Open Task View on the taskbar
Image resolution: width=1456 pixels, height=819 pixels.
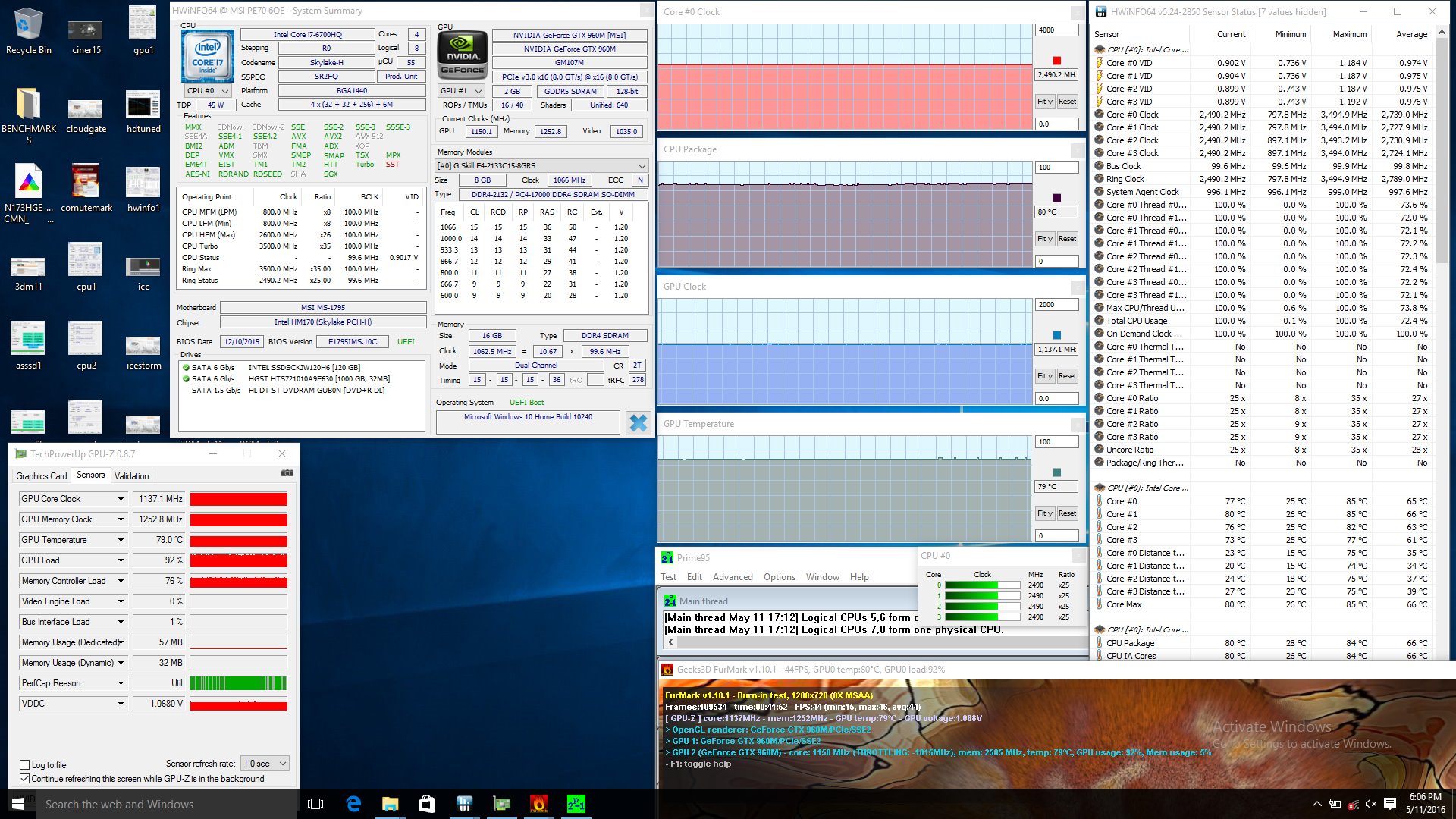pyautogui.click(x=315, y=804)
